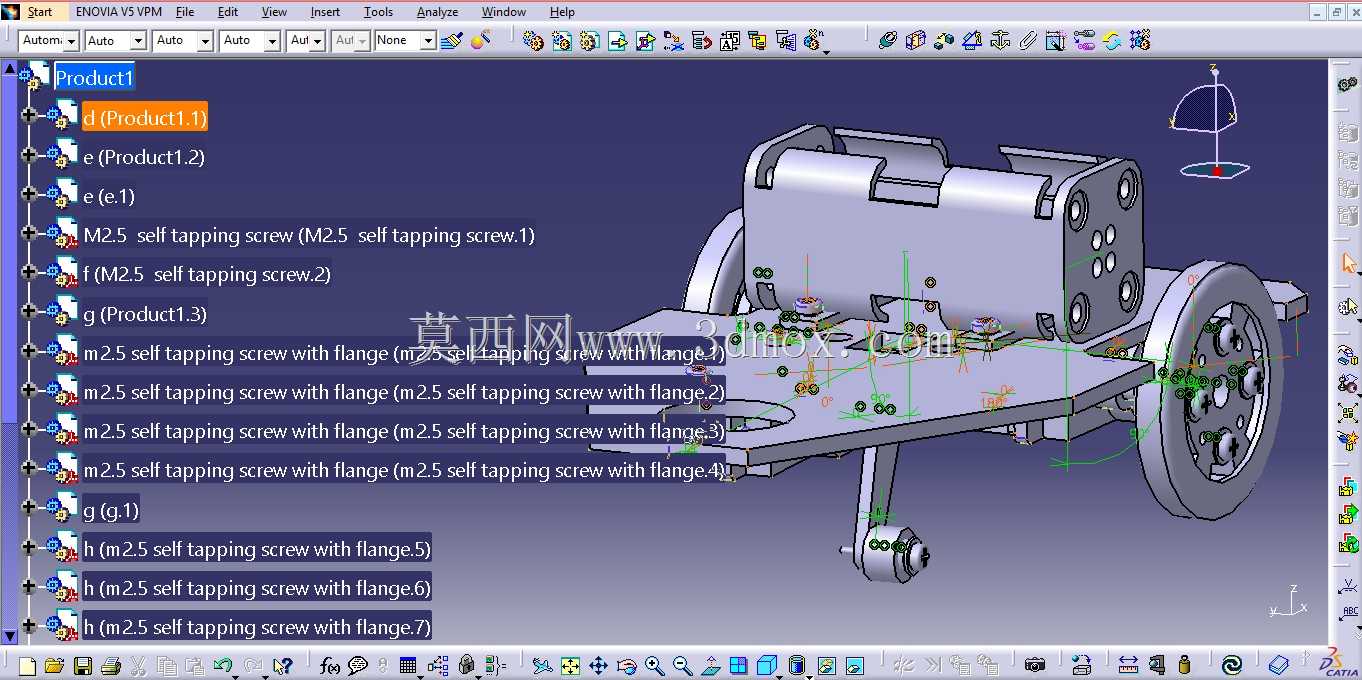
Task: Open the Generate Numbering tool
Action: point(729,40)
